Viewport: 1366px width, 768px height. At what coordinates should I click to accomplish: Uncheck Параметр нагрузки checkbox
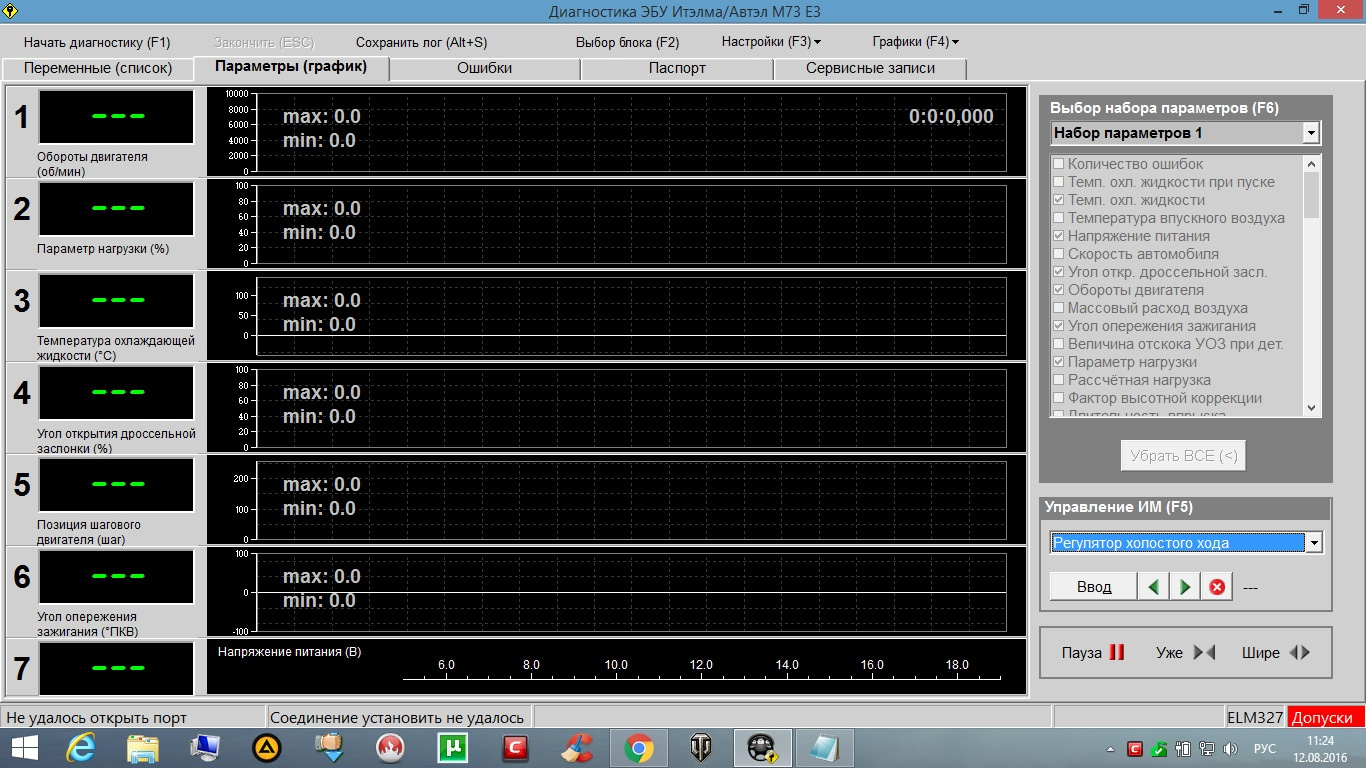pos(1059,362)
